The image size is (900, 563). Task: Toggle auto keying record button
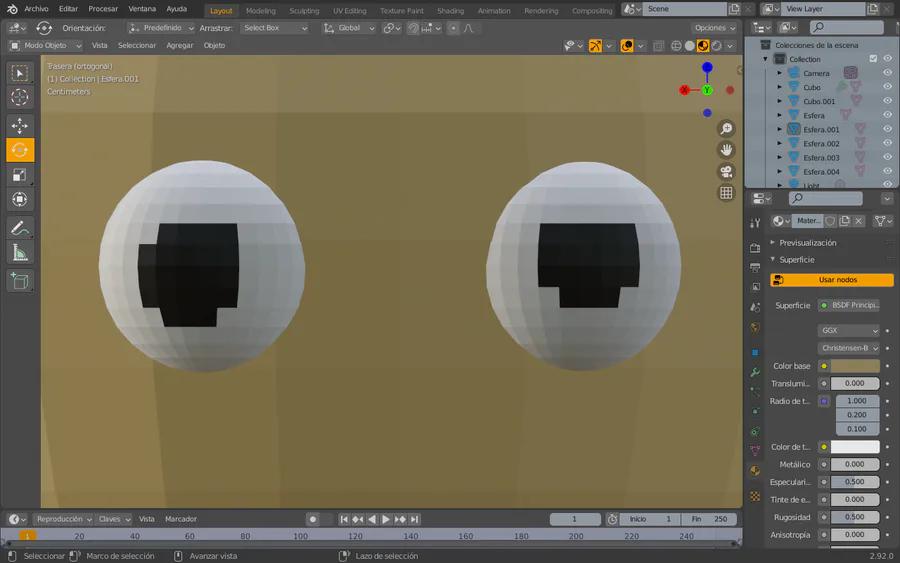coord(313,519)
